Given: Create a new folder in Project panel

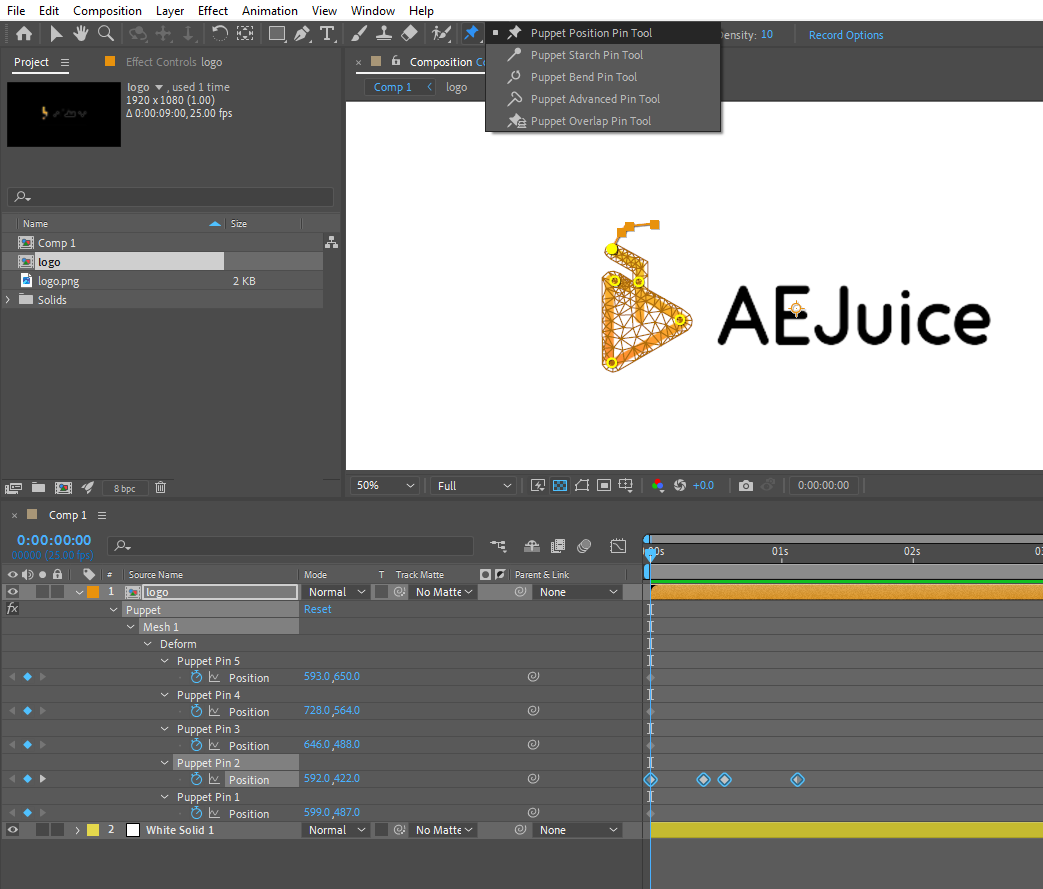Looking at the screenshot, I should 39,488.
